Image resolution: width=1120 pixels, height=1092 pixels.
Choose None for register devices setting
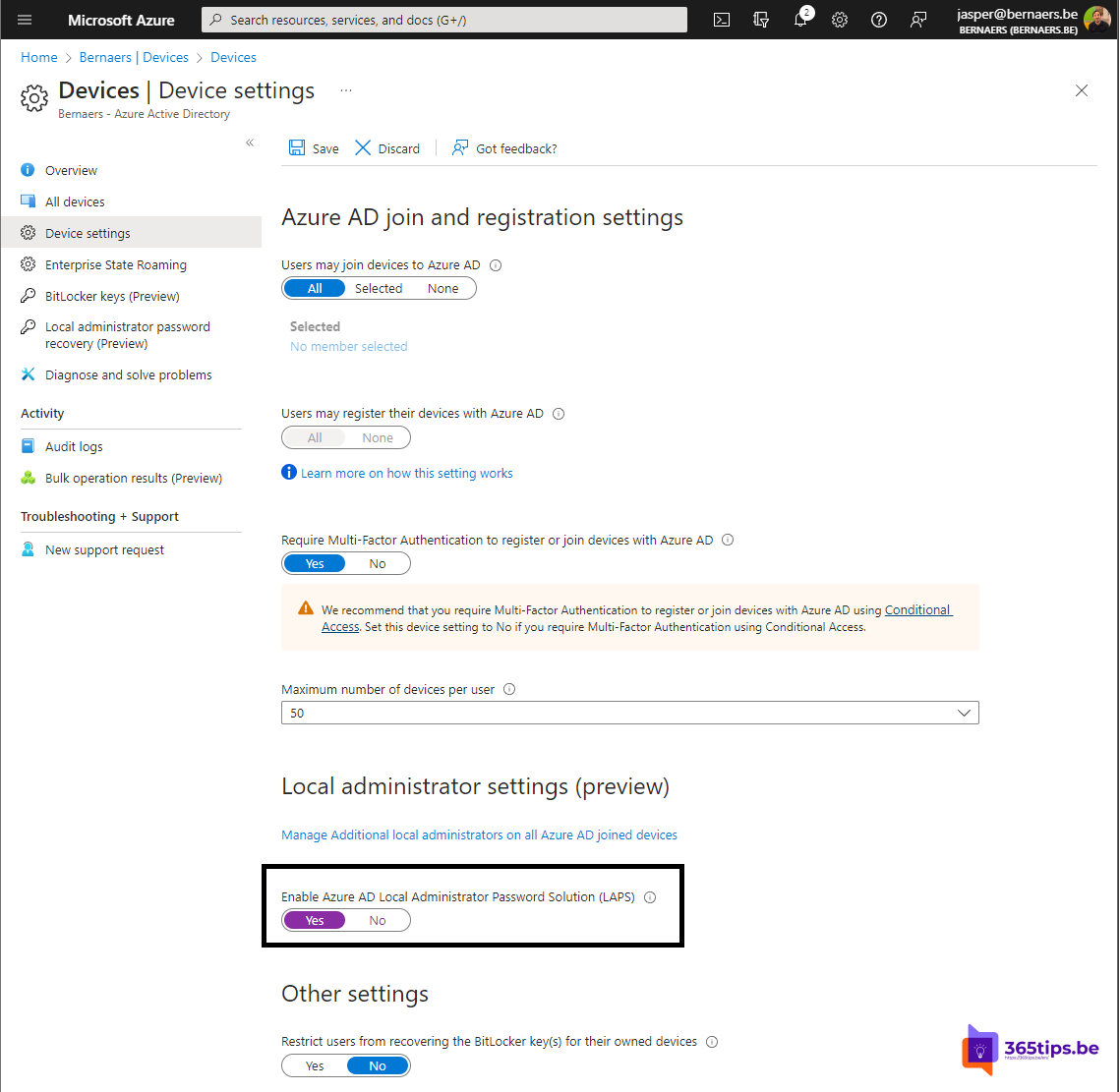click(x=378, y=437)
